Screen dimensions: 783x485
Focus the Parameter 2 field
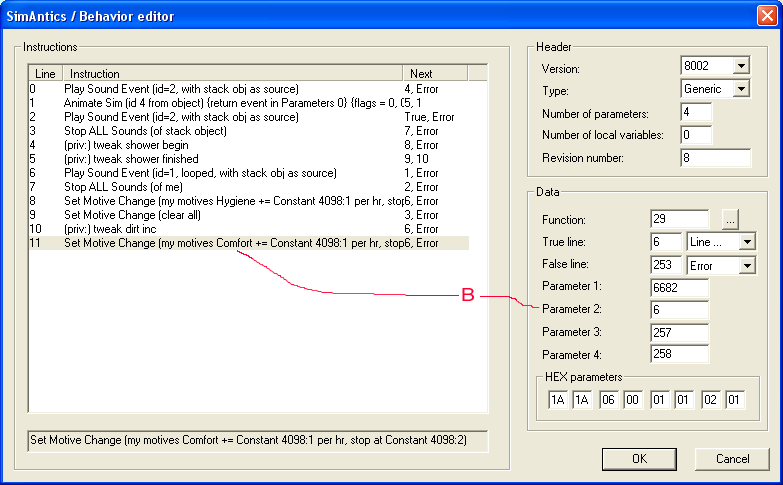pyautogui.click(x=680, y=310)
